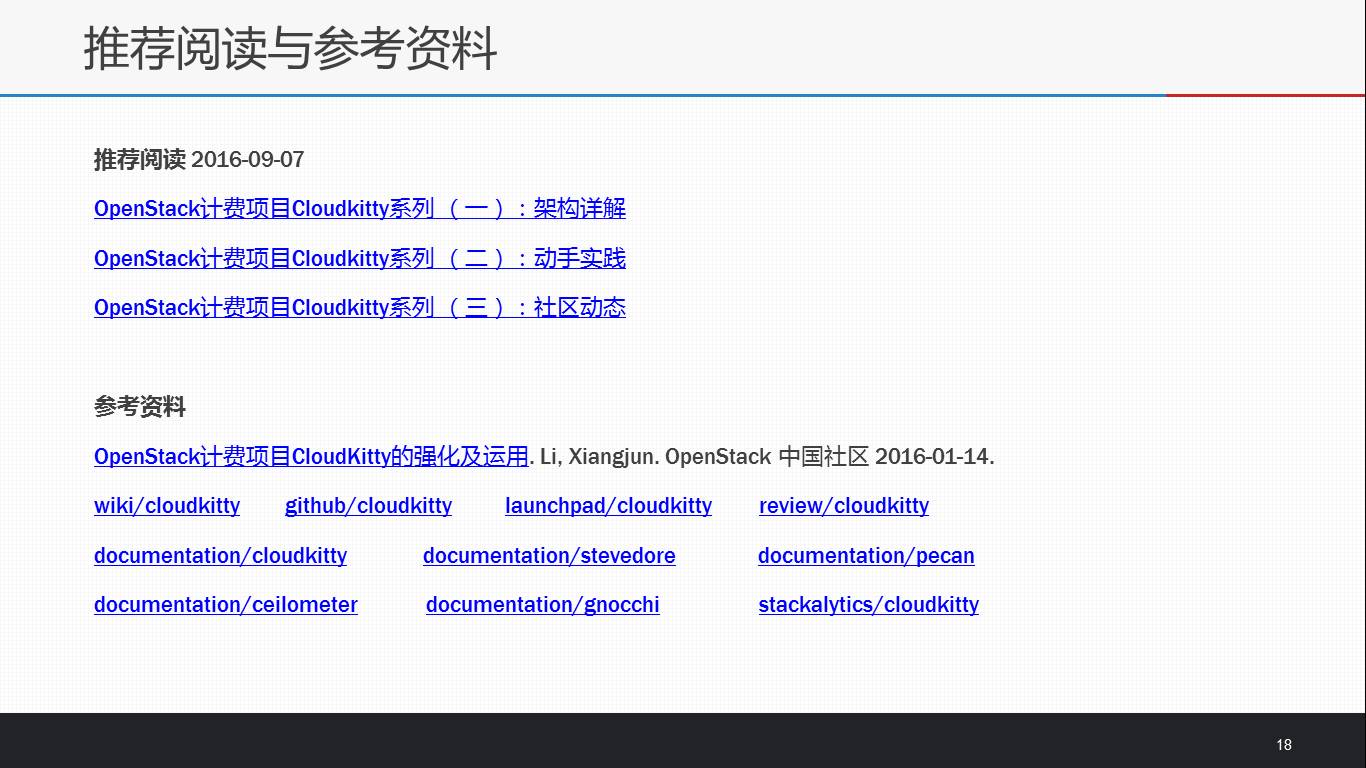This screenshot has width=1366, height=768.
Task: Open documentation/stevedore link
Action: pyautogui.click(x=549, y=555)
